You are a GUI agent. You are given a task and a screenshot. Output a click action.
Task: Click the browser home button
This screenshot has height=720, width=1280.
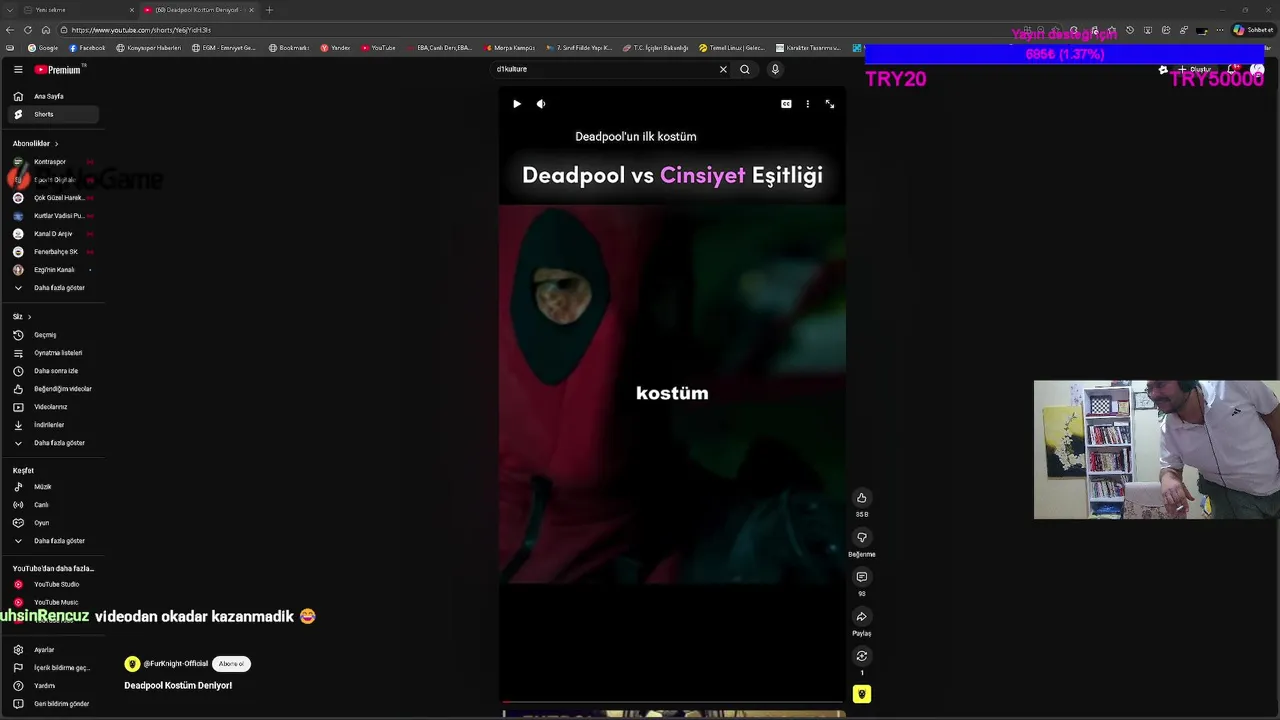click(x=45, y=30)
